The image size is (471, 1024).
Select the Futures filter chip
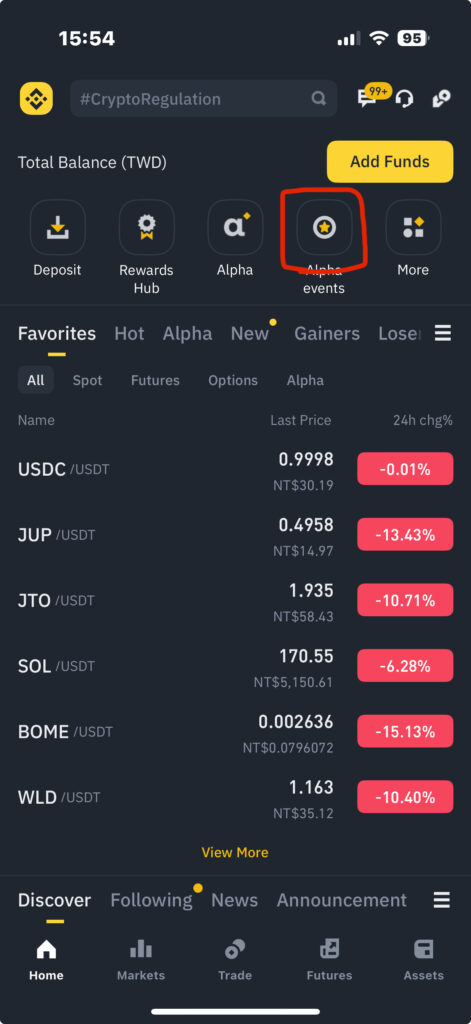click(155, 380)
